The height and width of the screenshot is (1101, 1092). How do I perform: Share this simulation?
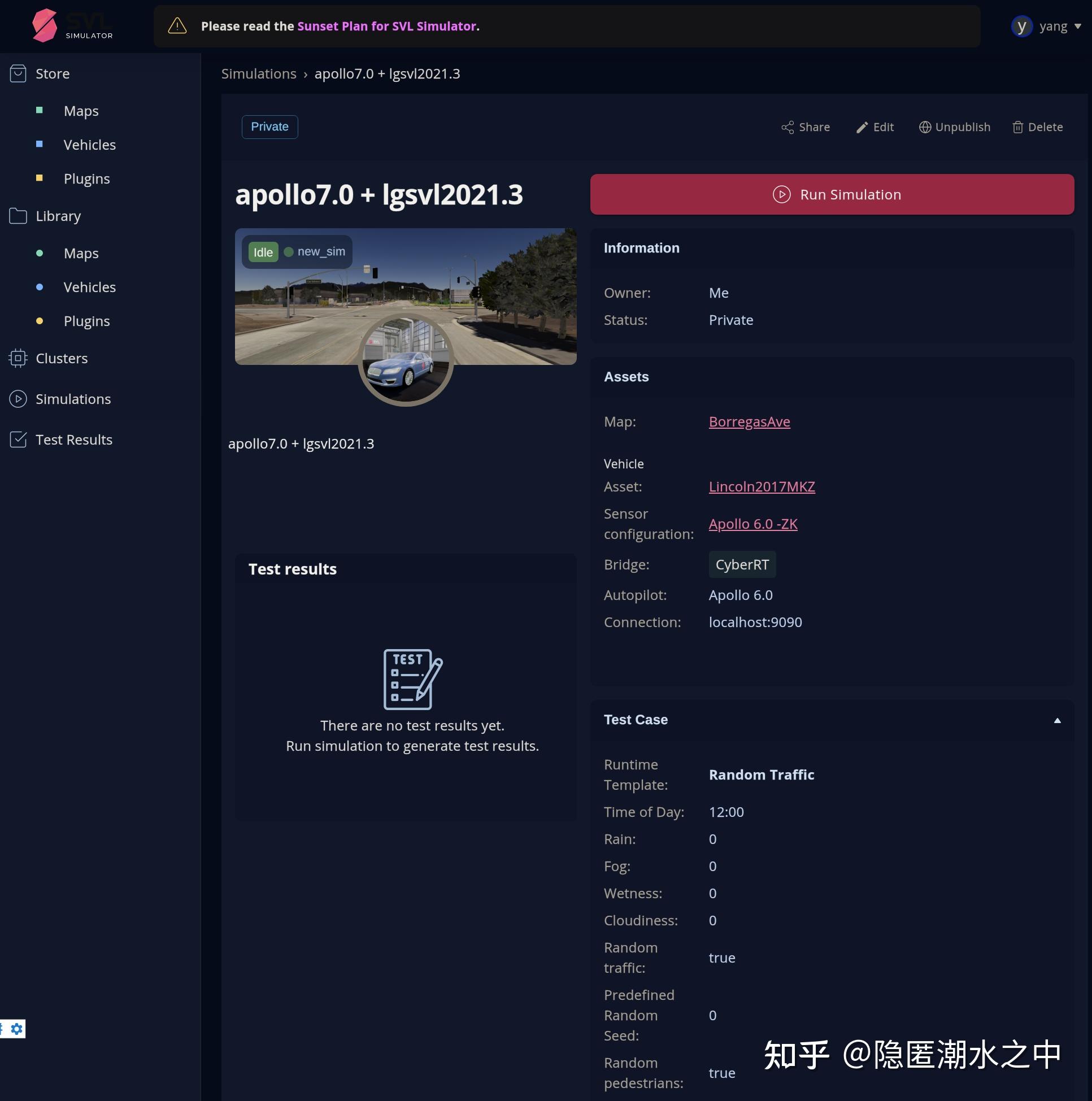point(806,127)
